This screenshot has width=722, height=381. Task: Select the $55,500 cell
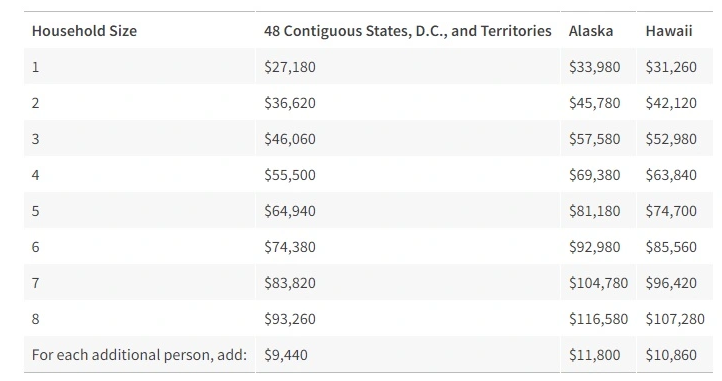[290, 175]
